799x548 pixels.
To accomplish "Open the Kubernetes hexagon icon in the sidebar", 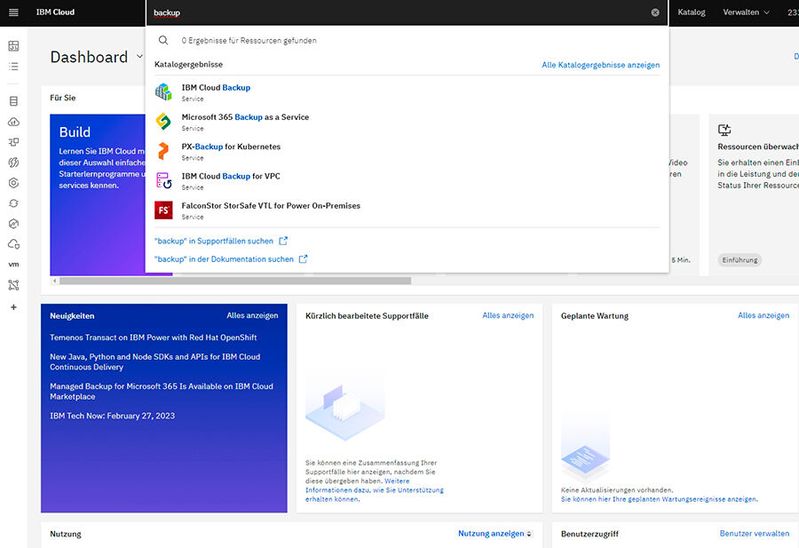I will click(14, 183).
